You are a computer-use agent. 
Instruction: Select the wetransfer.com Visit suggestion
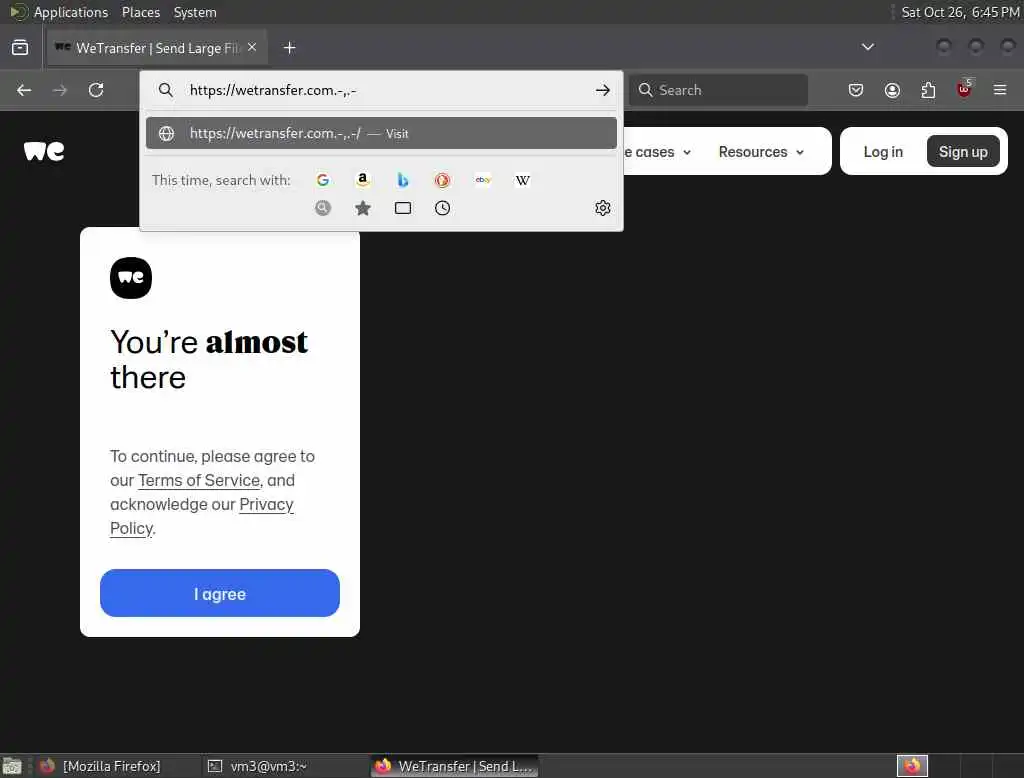click(x=381, y=133)
